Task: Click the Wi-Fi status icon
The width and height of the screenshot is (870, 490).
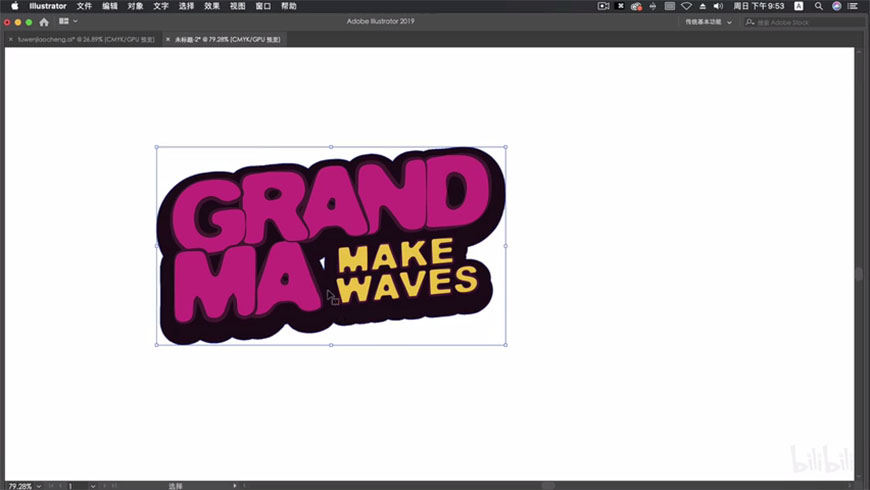Action: [x=686, y=6]
